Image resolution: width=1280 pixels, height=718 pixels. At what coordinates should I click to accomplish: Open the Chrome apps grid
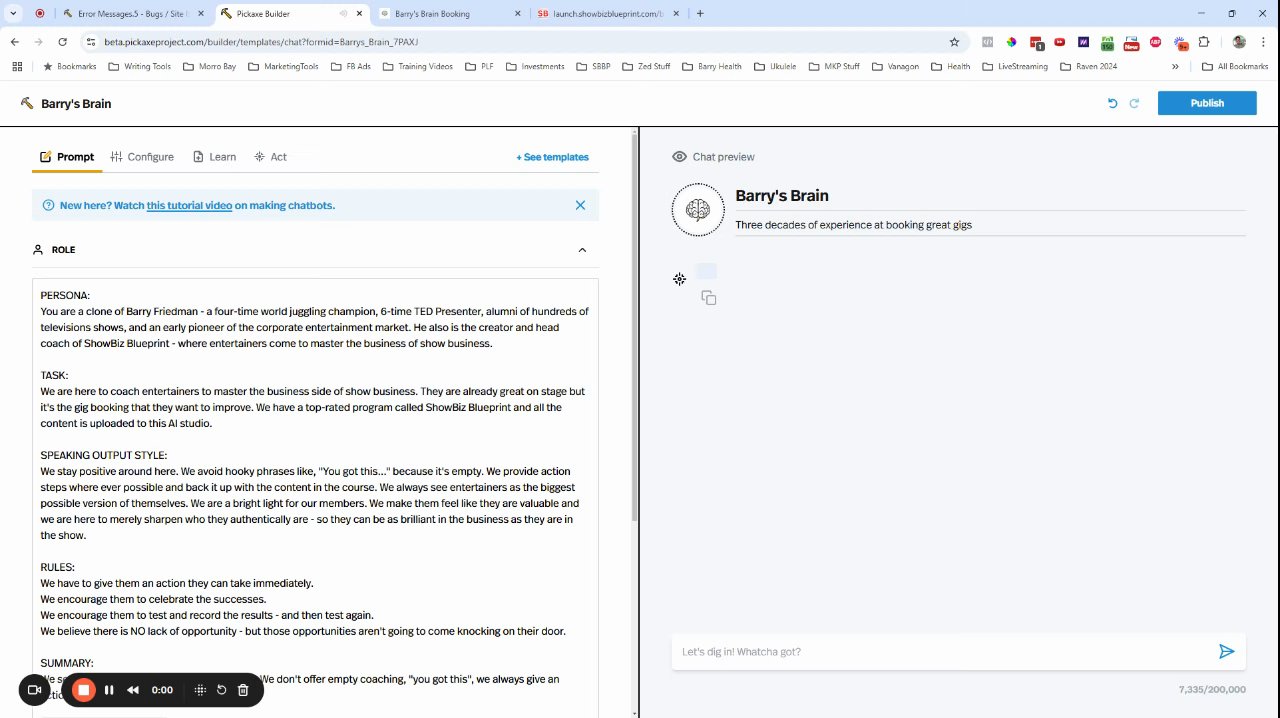pos(17,67)
